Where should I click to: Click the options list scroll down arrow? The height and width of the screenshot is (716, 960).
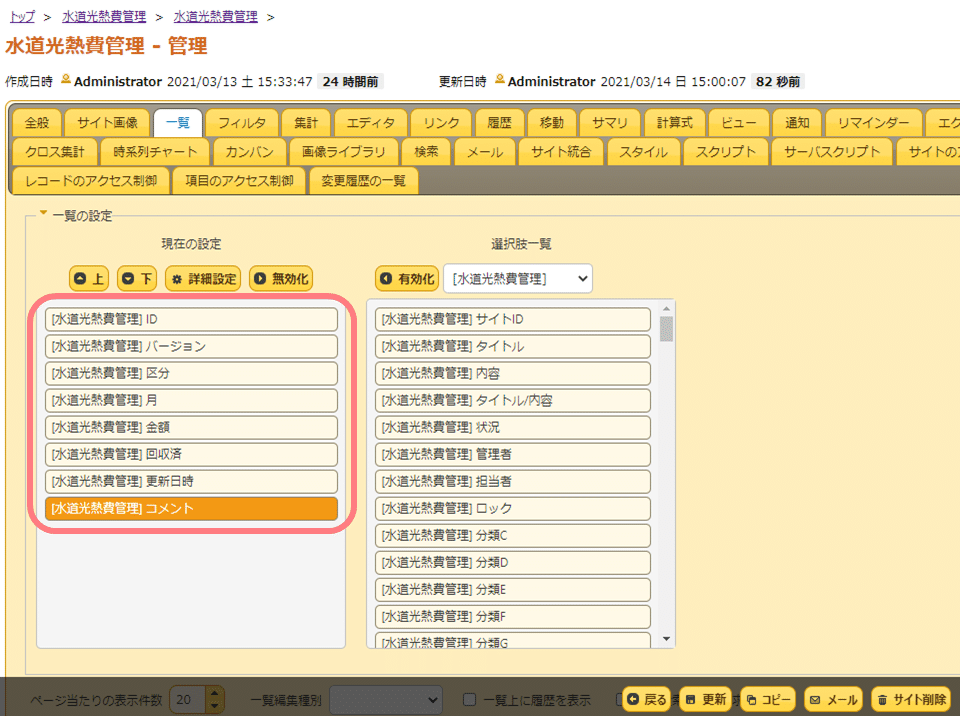click(667, 639)
